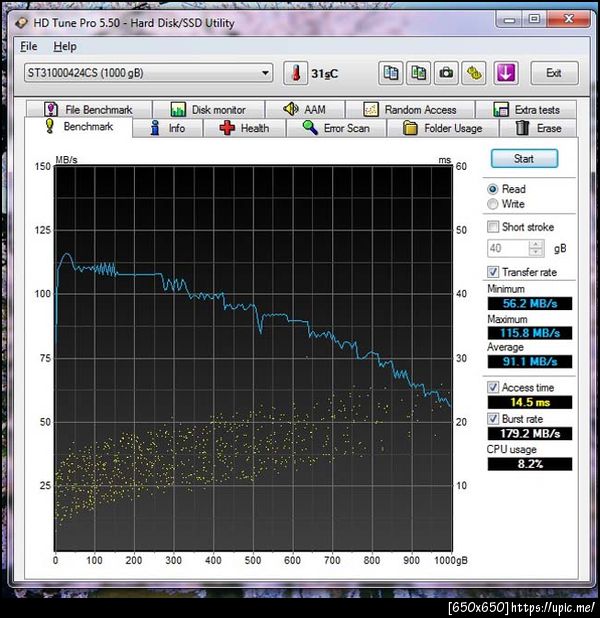Expand the ST31000424CS drive dropdown
Screen dimensions: 600x618
pyautogui.click(x=148, y=73)
